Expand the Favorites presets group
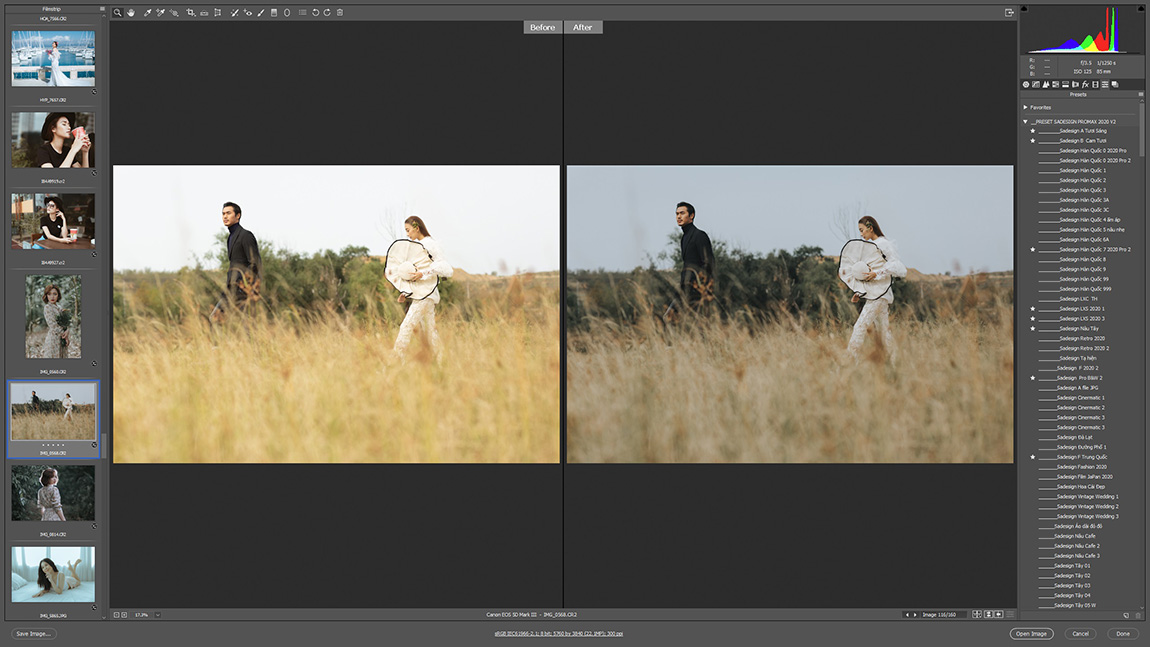1150x647 pixels. (x=1026, y=107)
